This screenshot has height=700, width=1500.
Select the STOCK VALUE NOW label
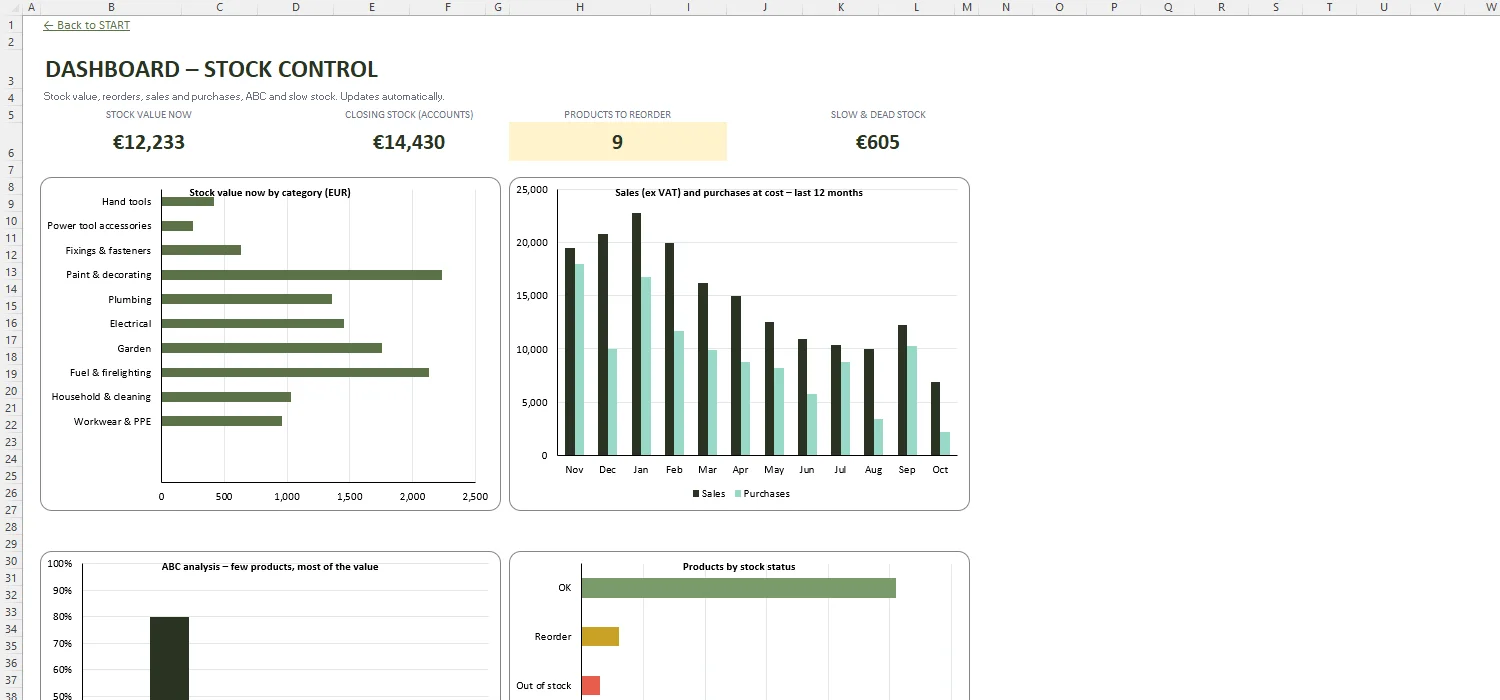click(149, 114)
